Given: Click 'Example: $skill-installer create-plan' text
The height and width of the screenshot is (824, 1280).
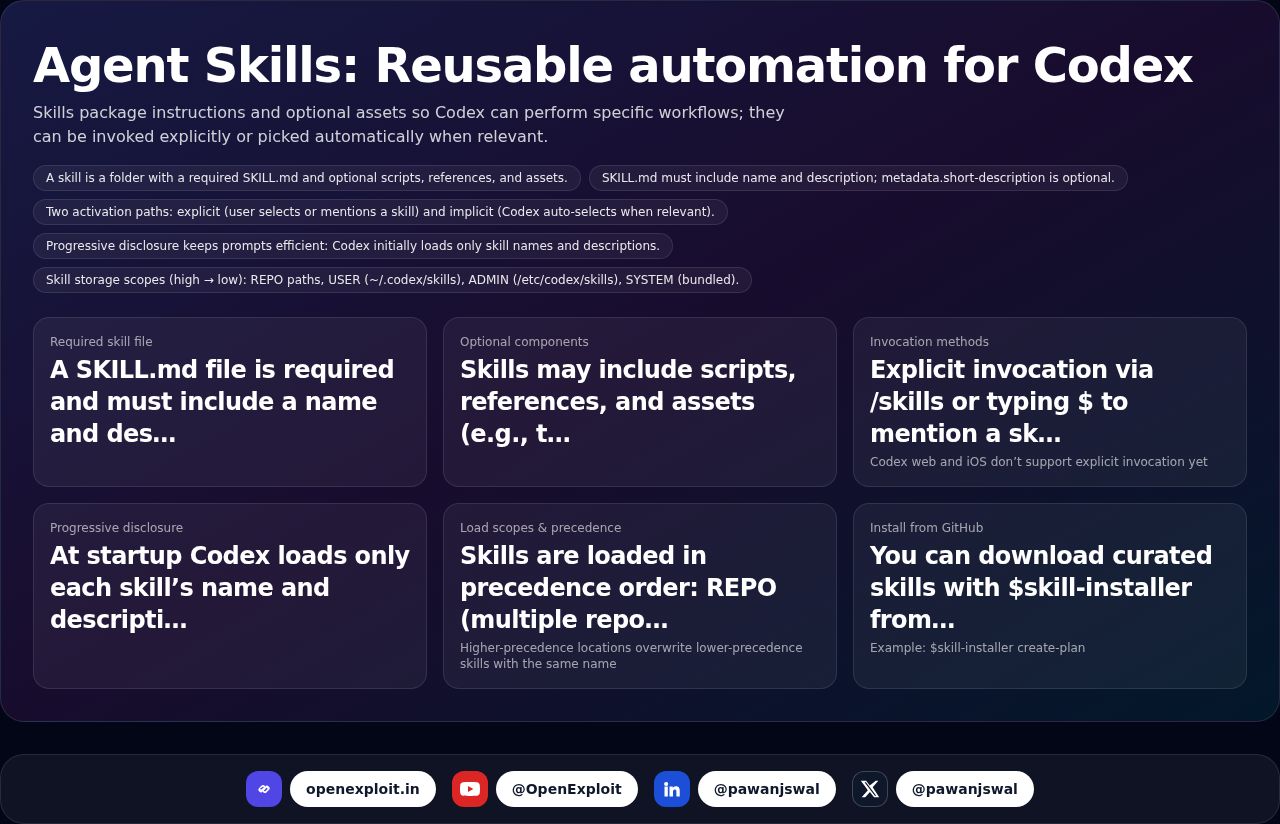Looking at the screenshot, I should click(x=977, y=648).
